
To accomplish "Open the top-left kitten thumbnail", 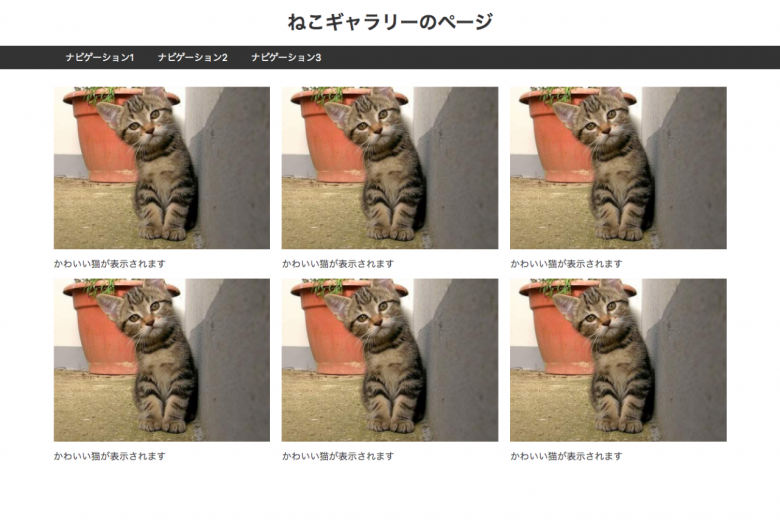I will pyautogui.click(x=162, y=168).
